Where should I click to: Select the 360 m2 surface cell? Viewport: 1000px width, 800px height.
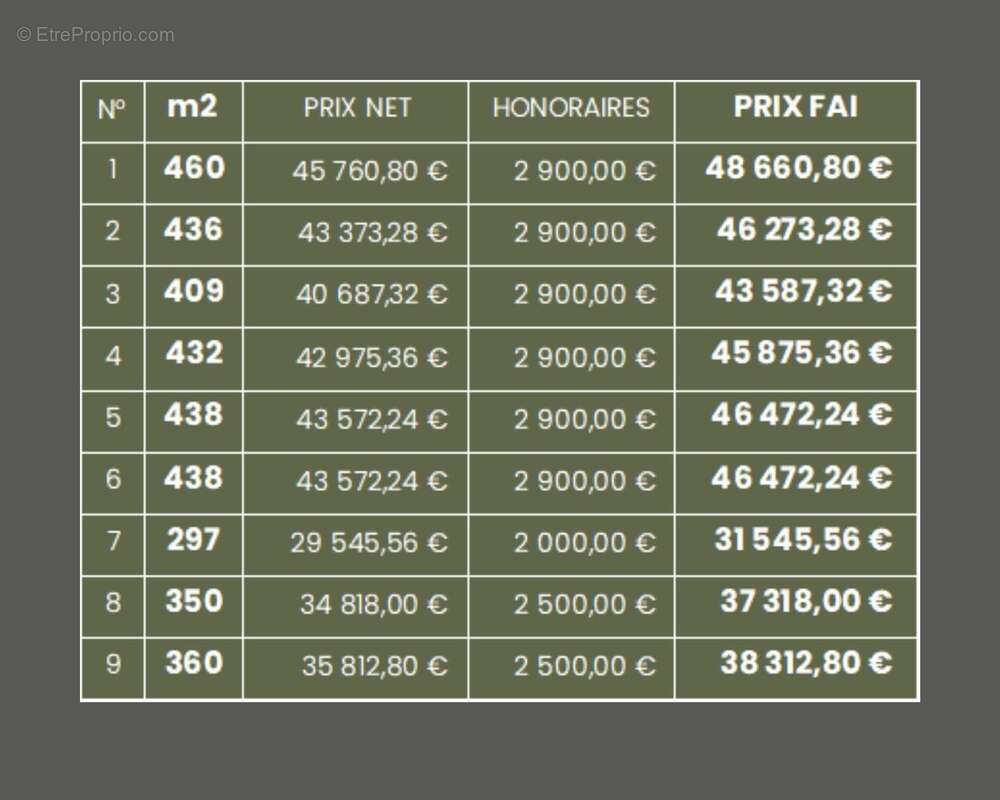(x=194, y=662)
